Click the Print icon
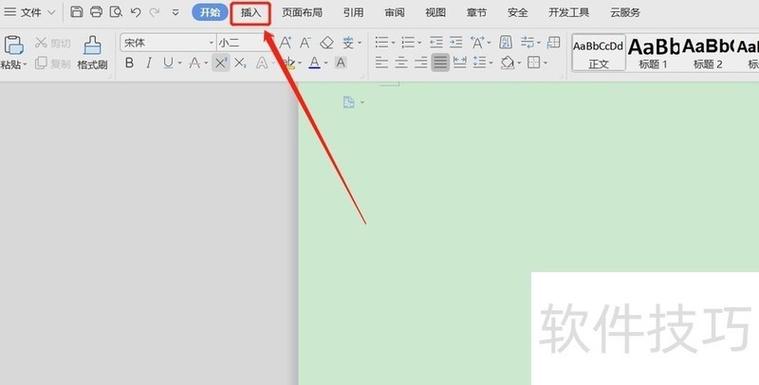This screenshot has height=385, width=759. [96, 12]
